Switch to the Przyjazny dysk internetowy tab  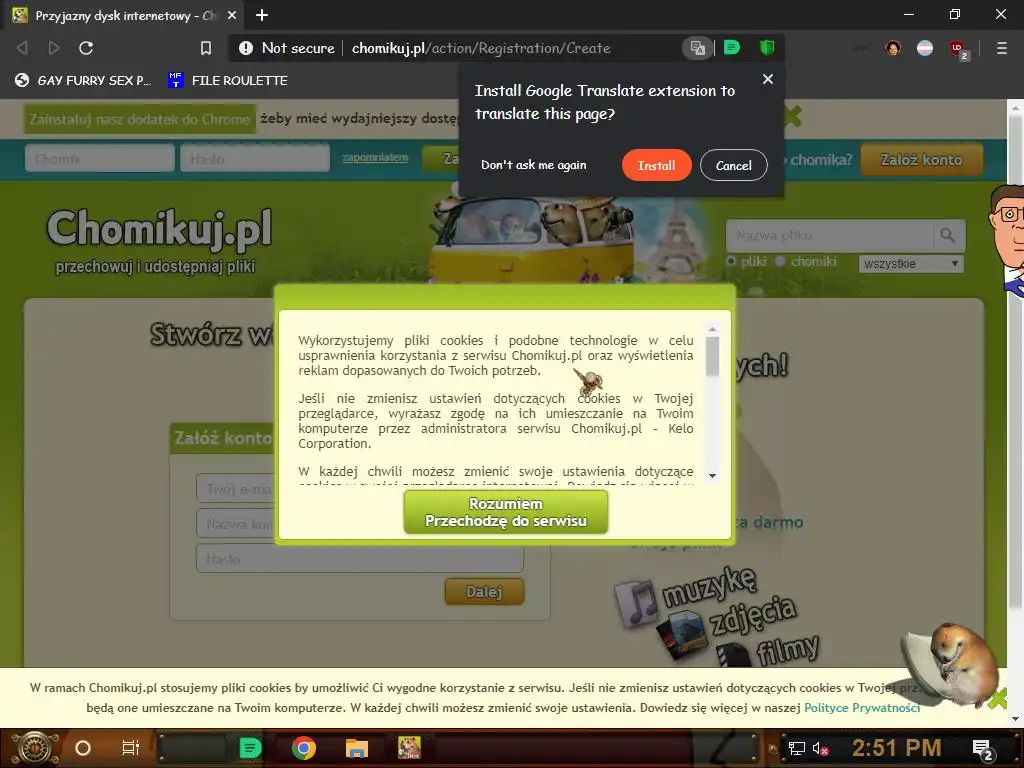click(125, 15)
